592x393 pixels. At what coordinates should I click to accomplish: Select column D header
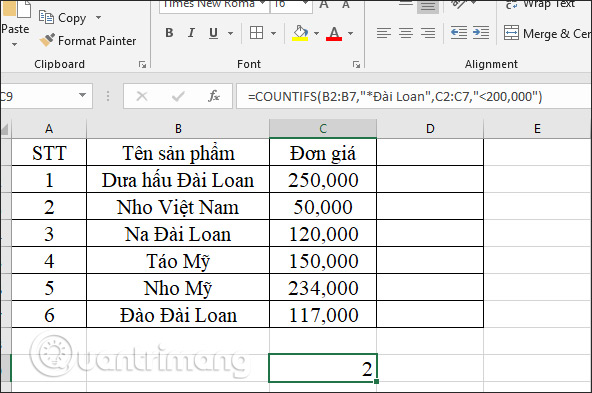click(430, 129)
